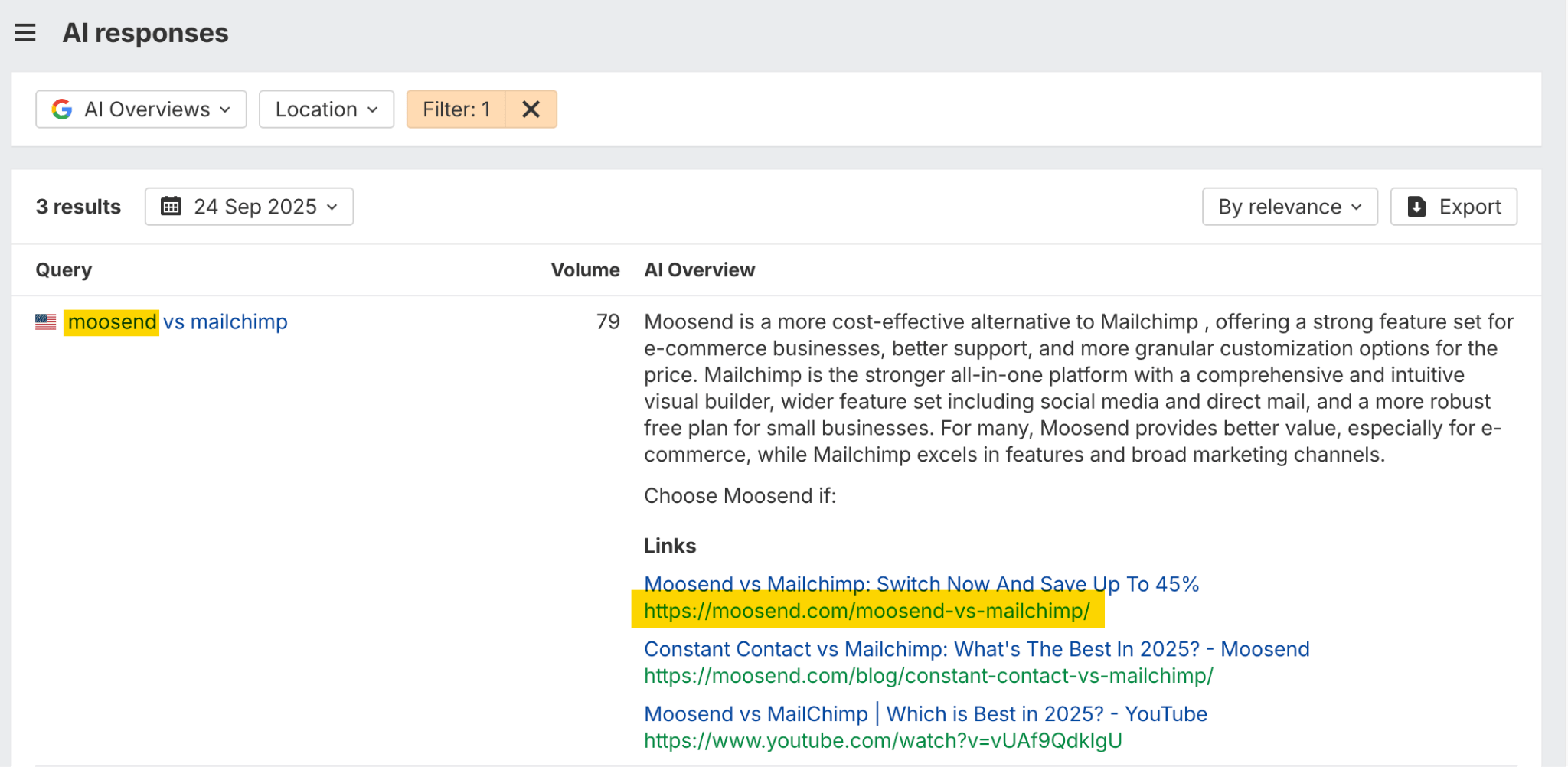Open Constant Contact vs Mailchimp article link

(x=976, y=649)
